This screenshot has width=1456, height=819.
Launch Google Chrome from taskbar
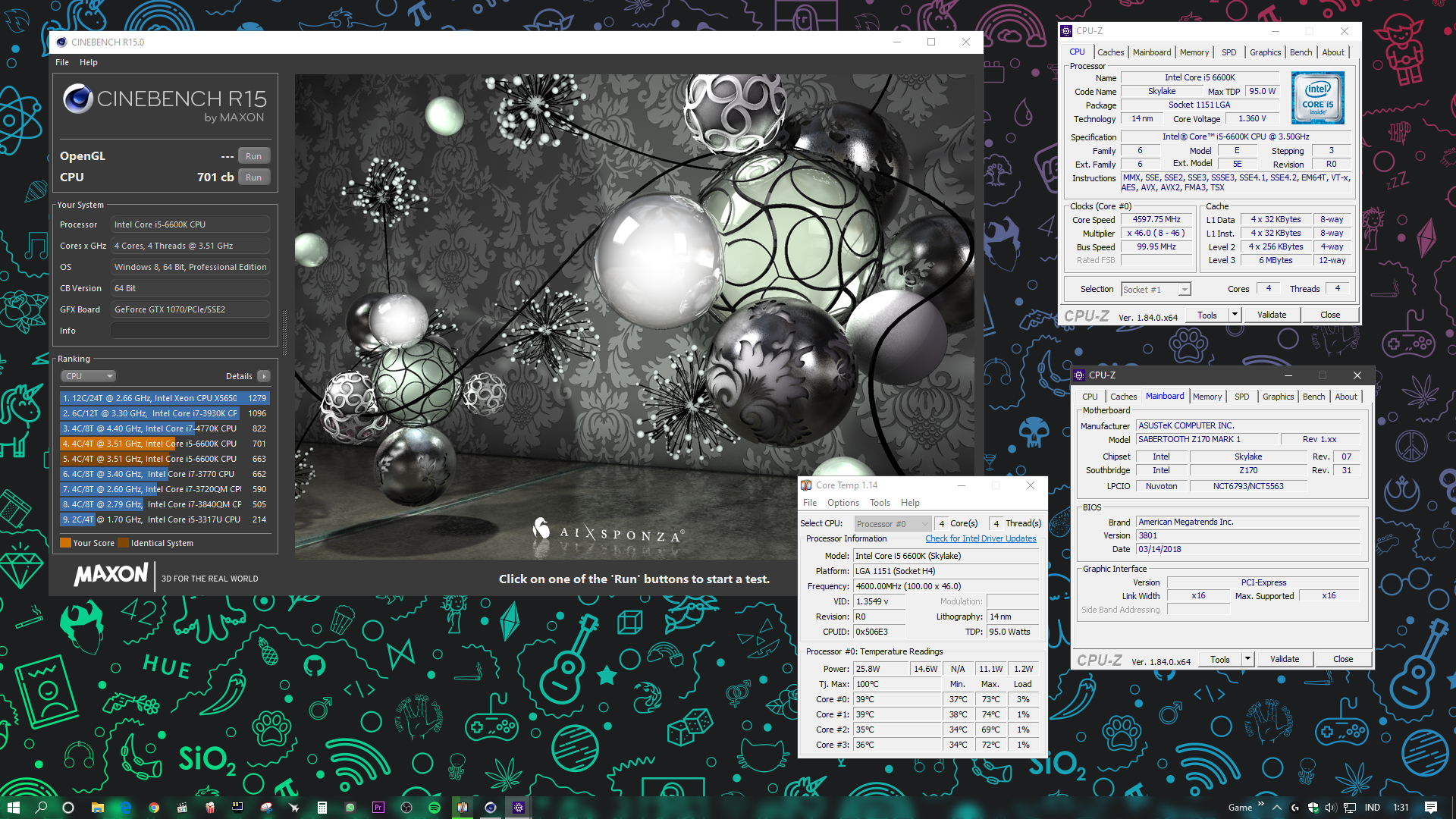pyautogui.click(x=154, y=808)
